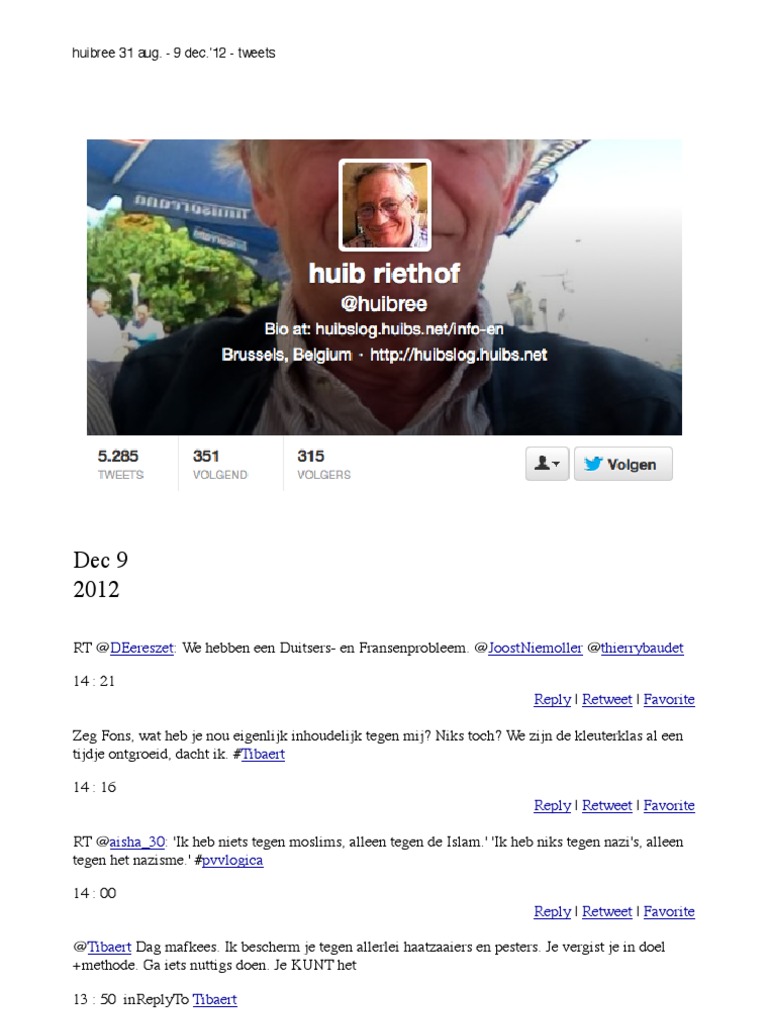This screenshot has width=768, height=1024.
Task: Open the #pvvlogica hashtag link
Action: (x=232, y=860)
